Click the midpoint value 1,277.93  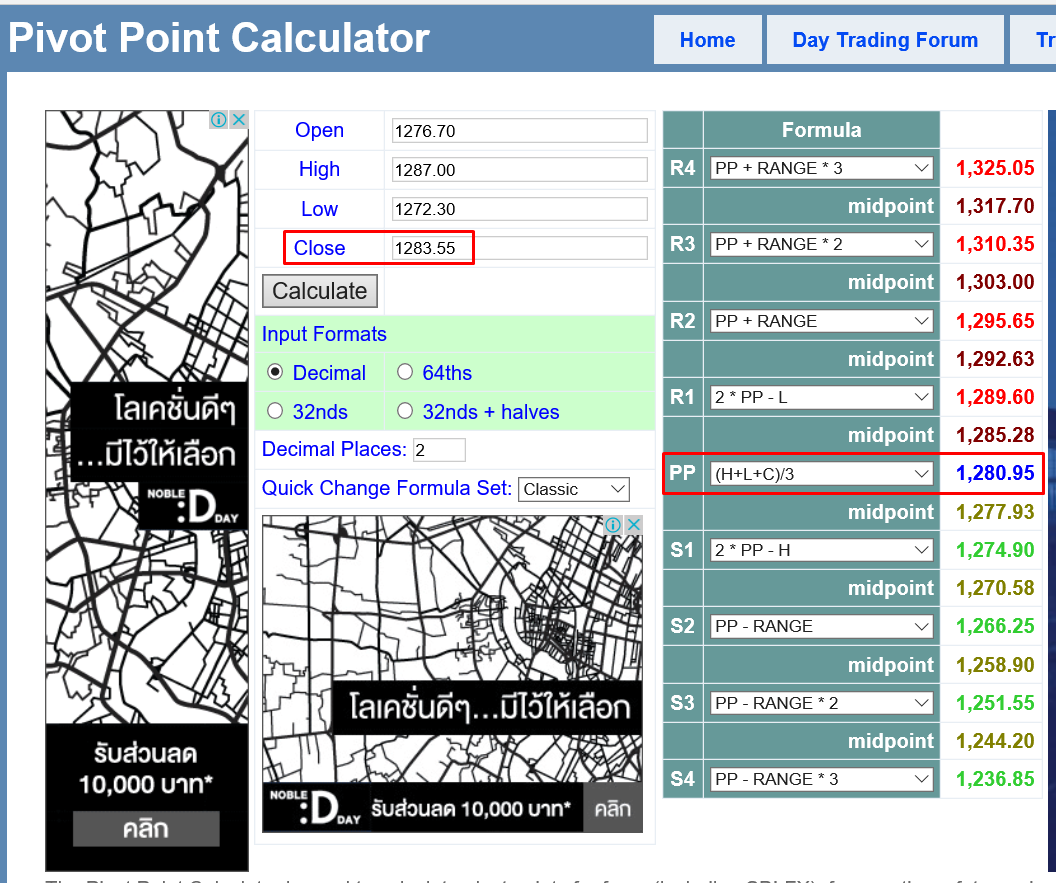tap(995, 512)
